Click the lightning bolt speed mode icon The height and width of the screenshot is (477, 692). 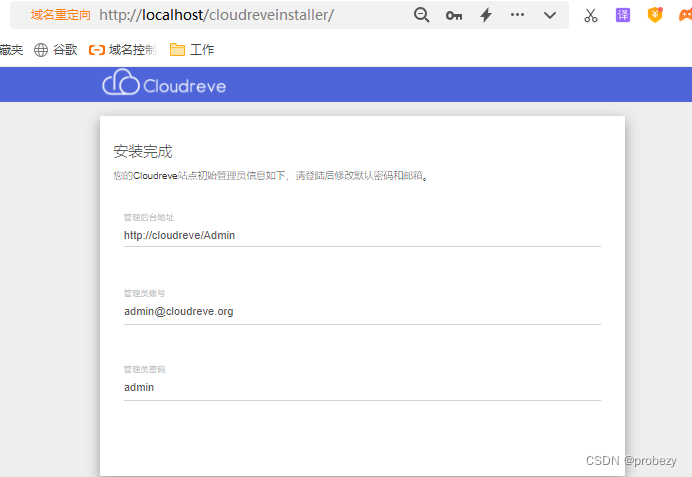486,15
